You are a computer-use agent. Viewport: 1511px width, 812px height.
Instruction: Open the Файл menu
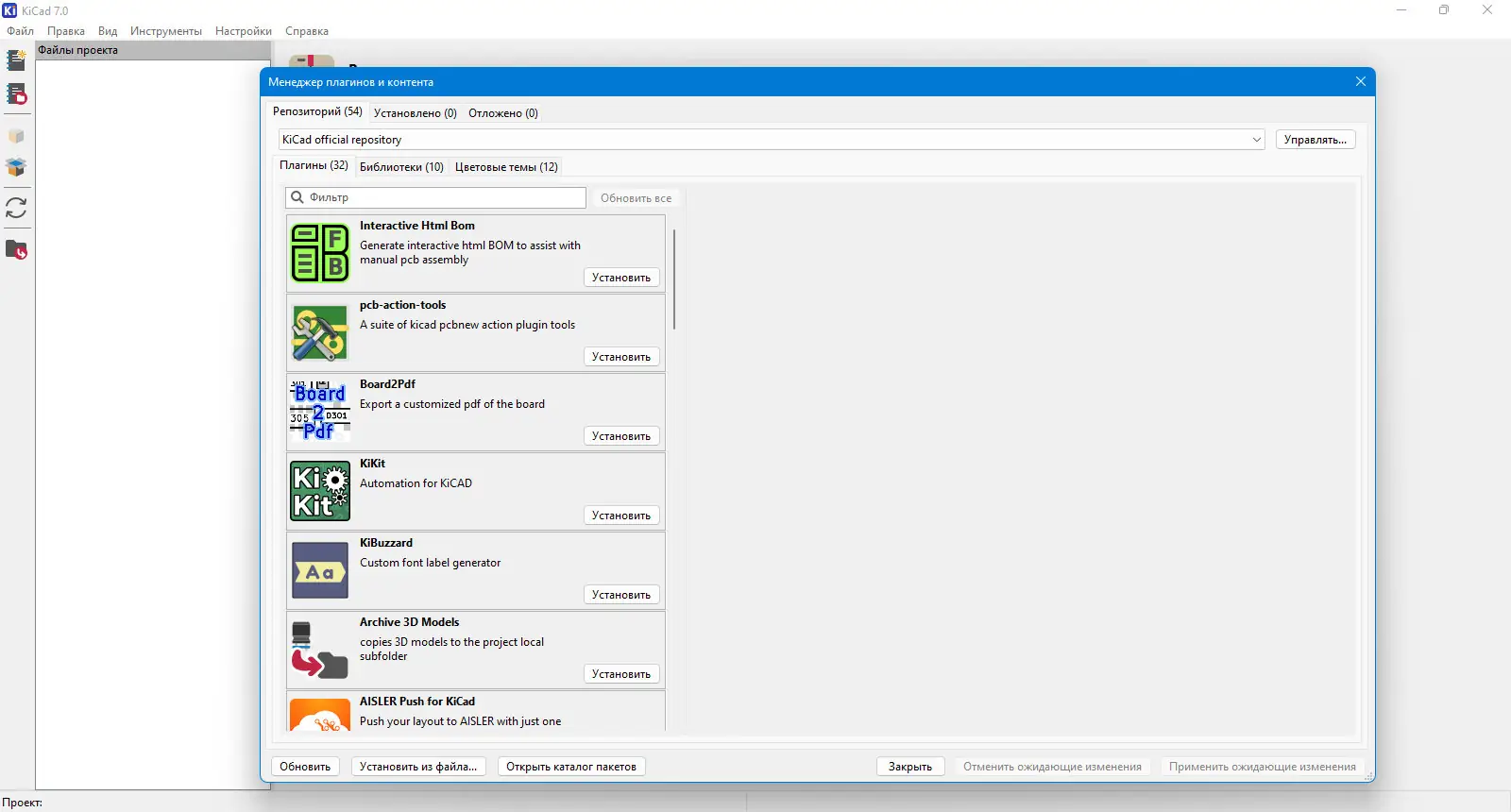point(20,31)
